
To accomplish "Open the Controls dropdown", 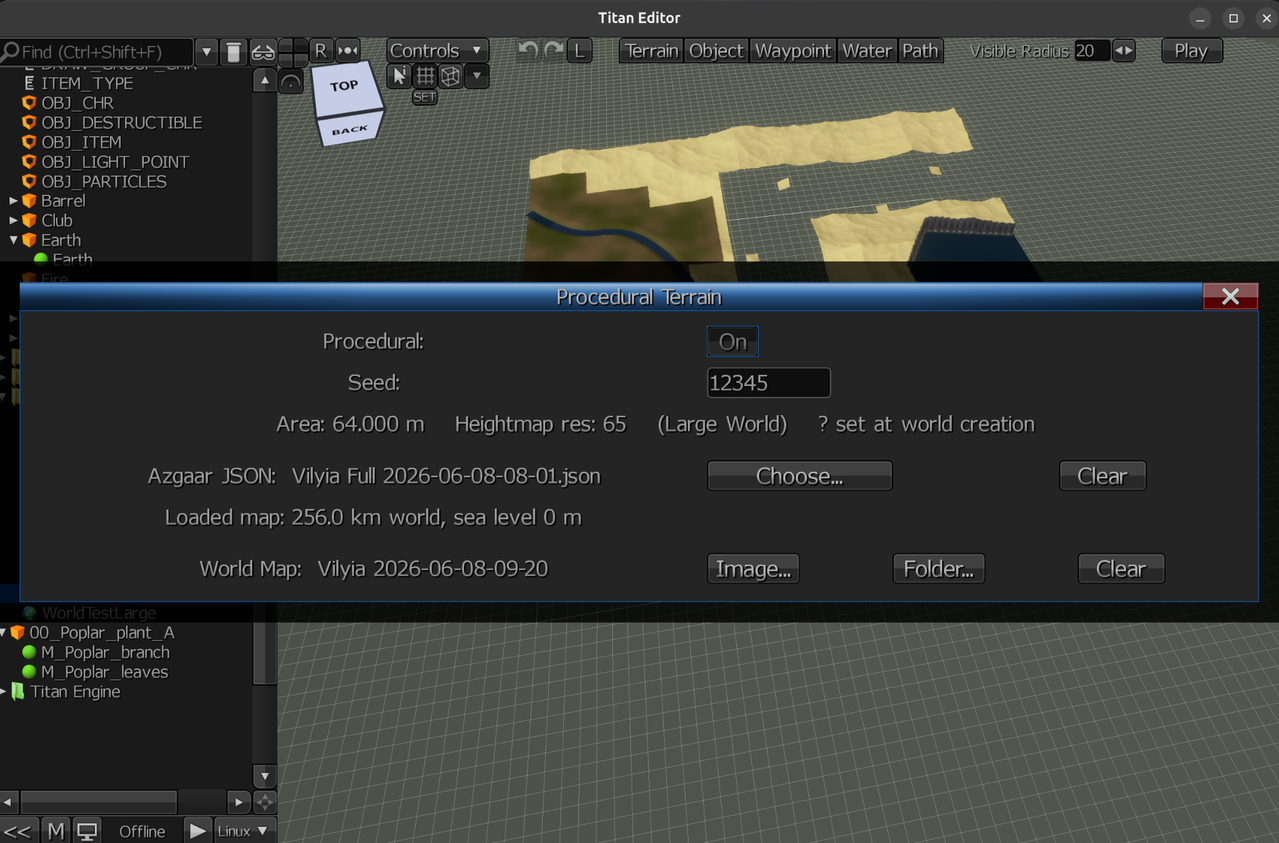I will coord(437,50).
